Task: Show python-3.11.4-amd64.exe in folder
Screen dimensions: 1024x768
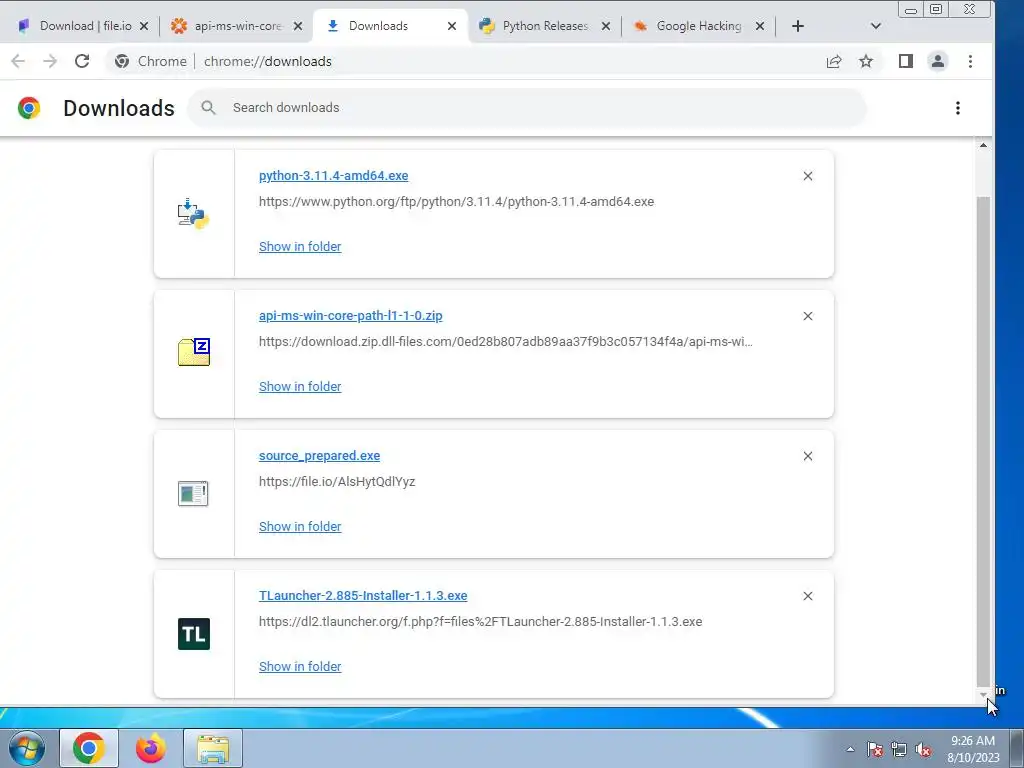Action: (x=300, y=246)
